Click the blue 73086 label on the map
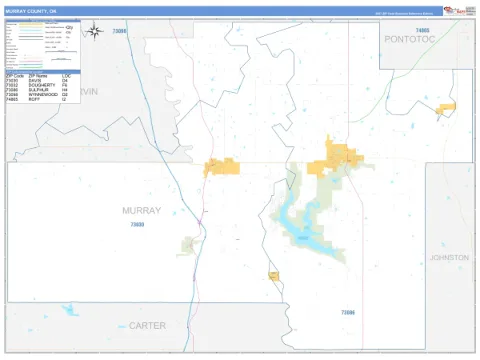Viewport: 480px width, 360px height. pyautogui.click(x=348, y=313)
